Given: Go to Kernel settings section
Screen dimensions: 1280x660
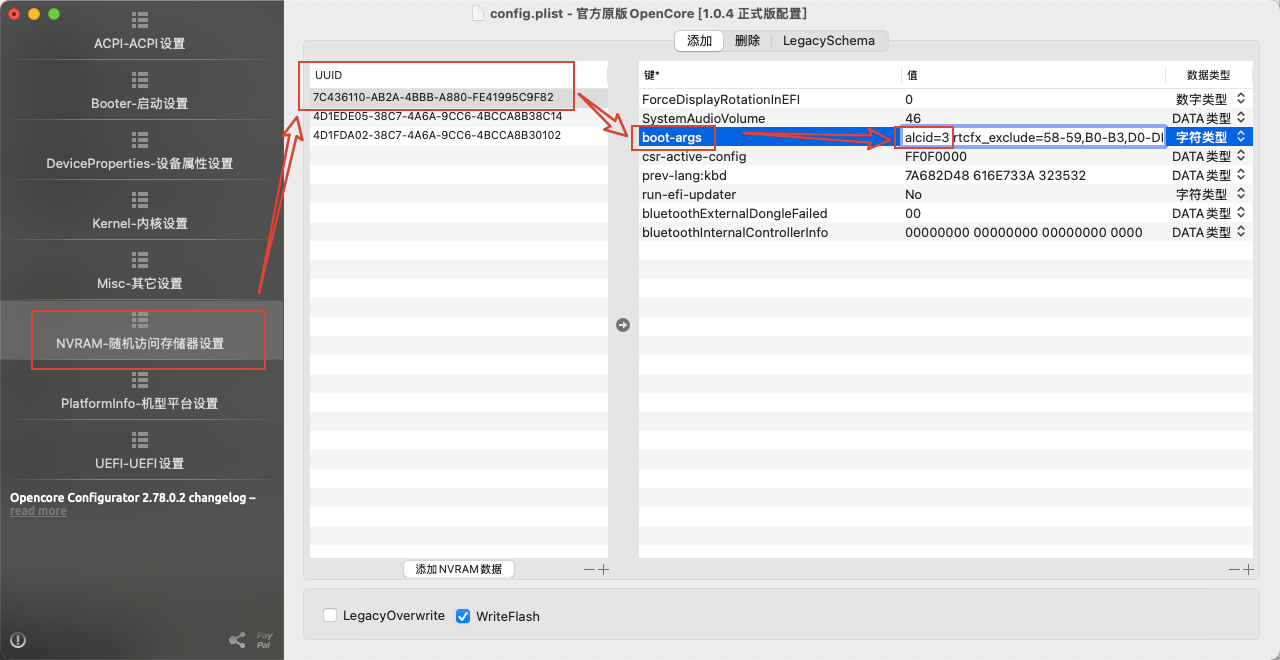Looking at the screenshot, I should coord(140,211).
